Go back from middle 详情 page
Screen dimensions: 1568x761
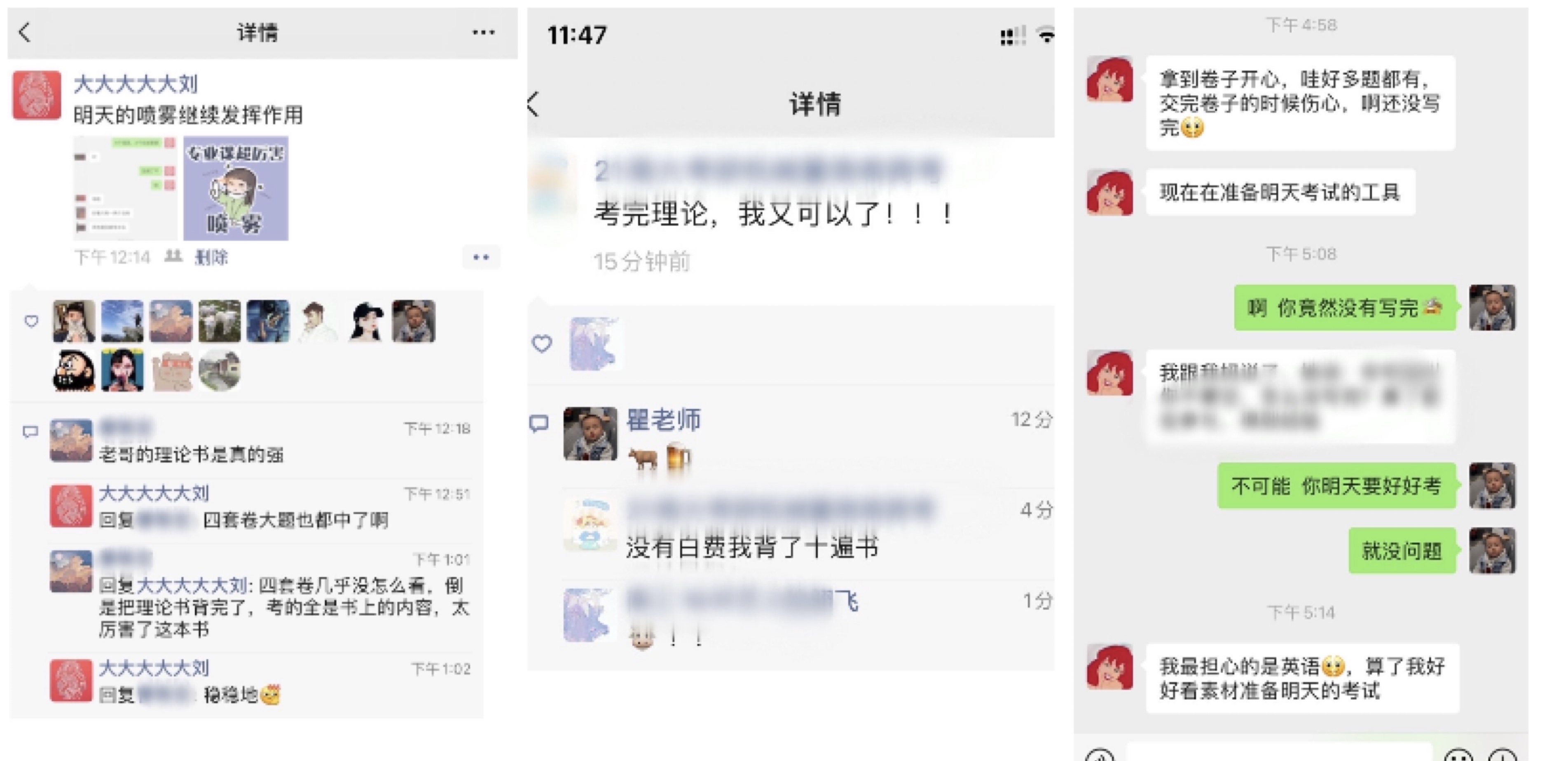[x=534, y=104]
